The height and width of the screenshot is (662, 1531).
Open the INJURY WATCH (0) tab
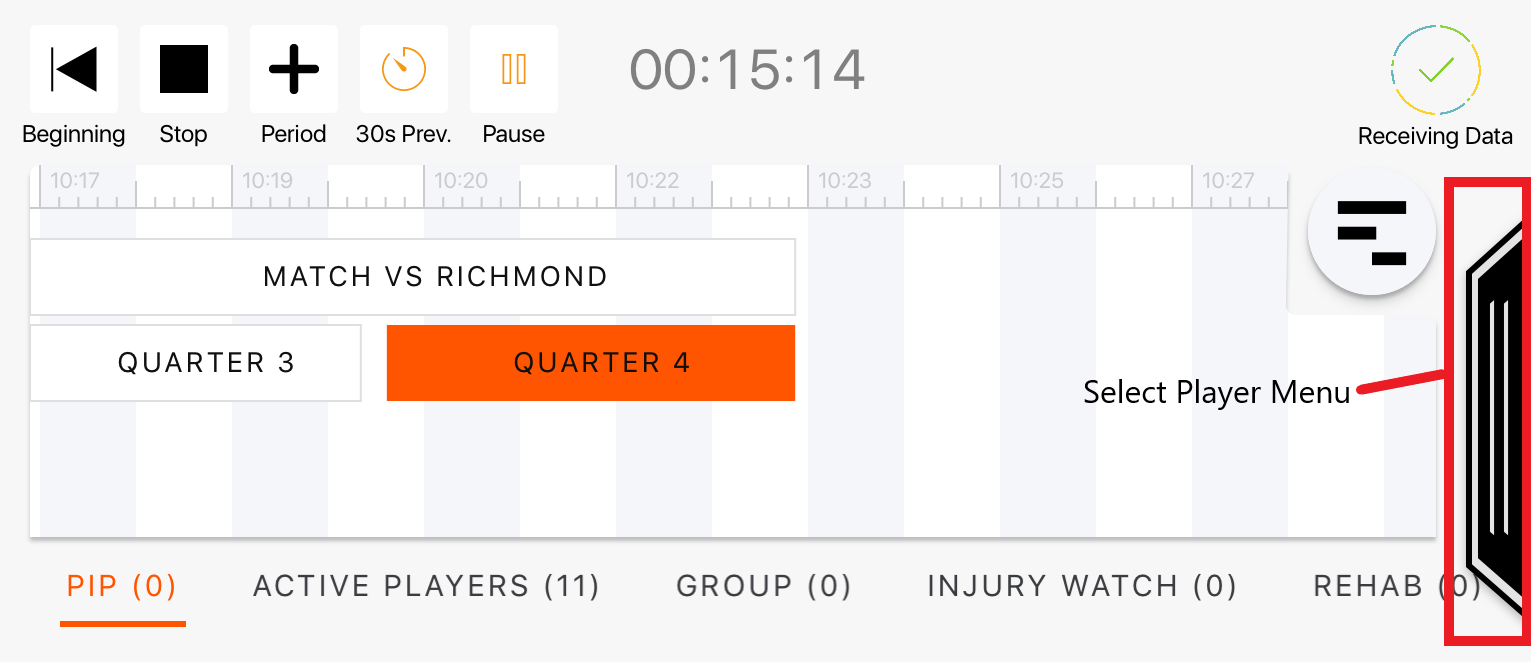pos(1082,586)
